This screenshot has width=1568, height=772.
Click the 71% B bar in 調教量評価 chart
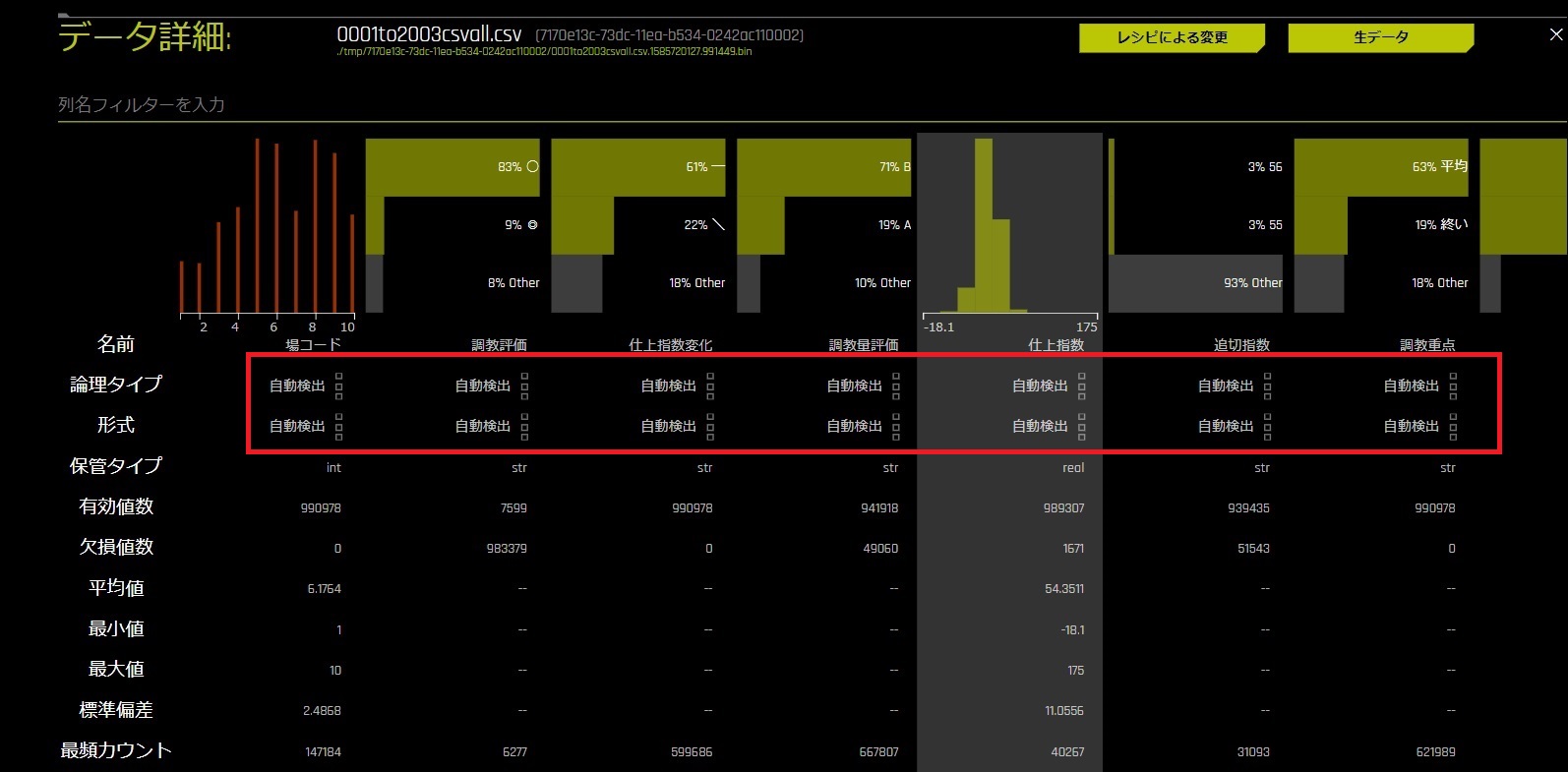click(823, 167)
